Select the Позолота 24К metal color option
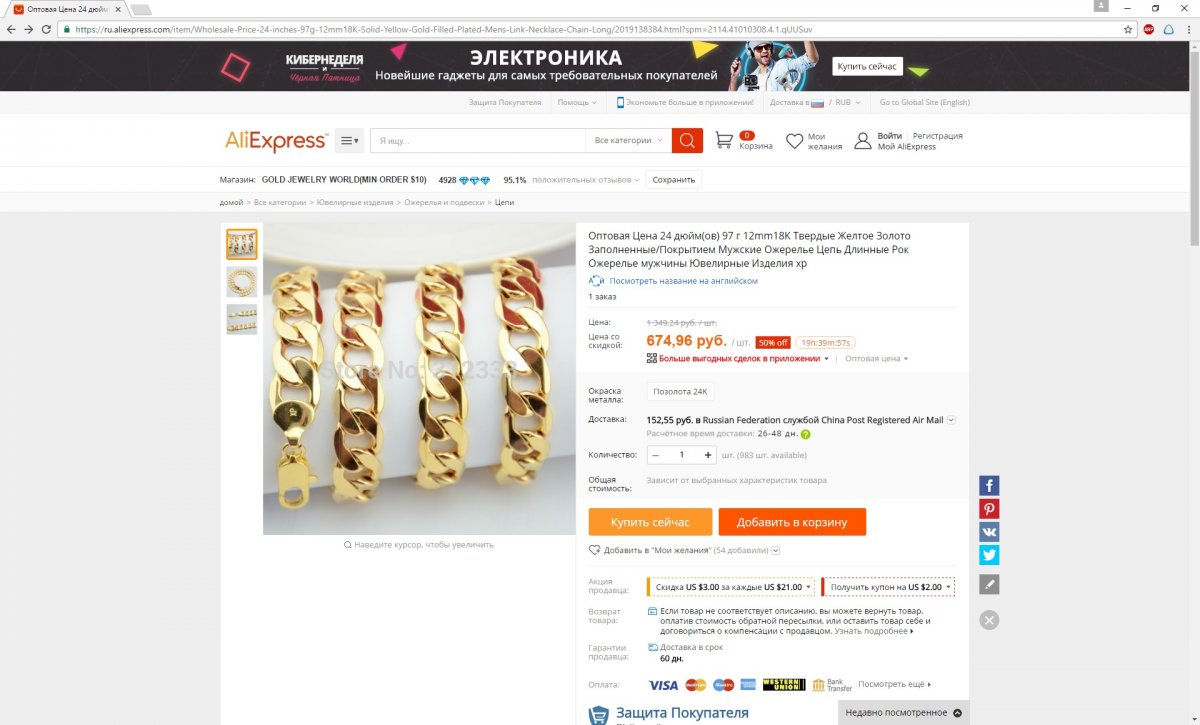 (x=681, y=391)
